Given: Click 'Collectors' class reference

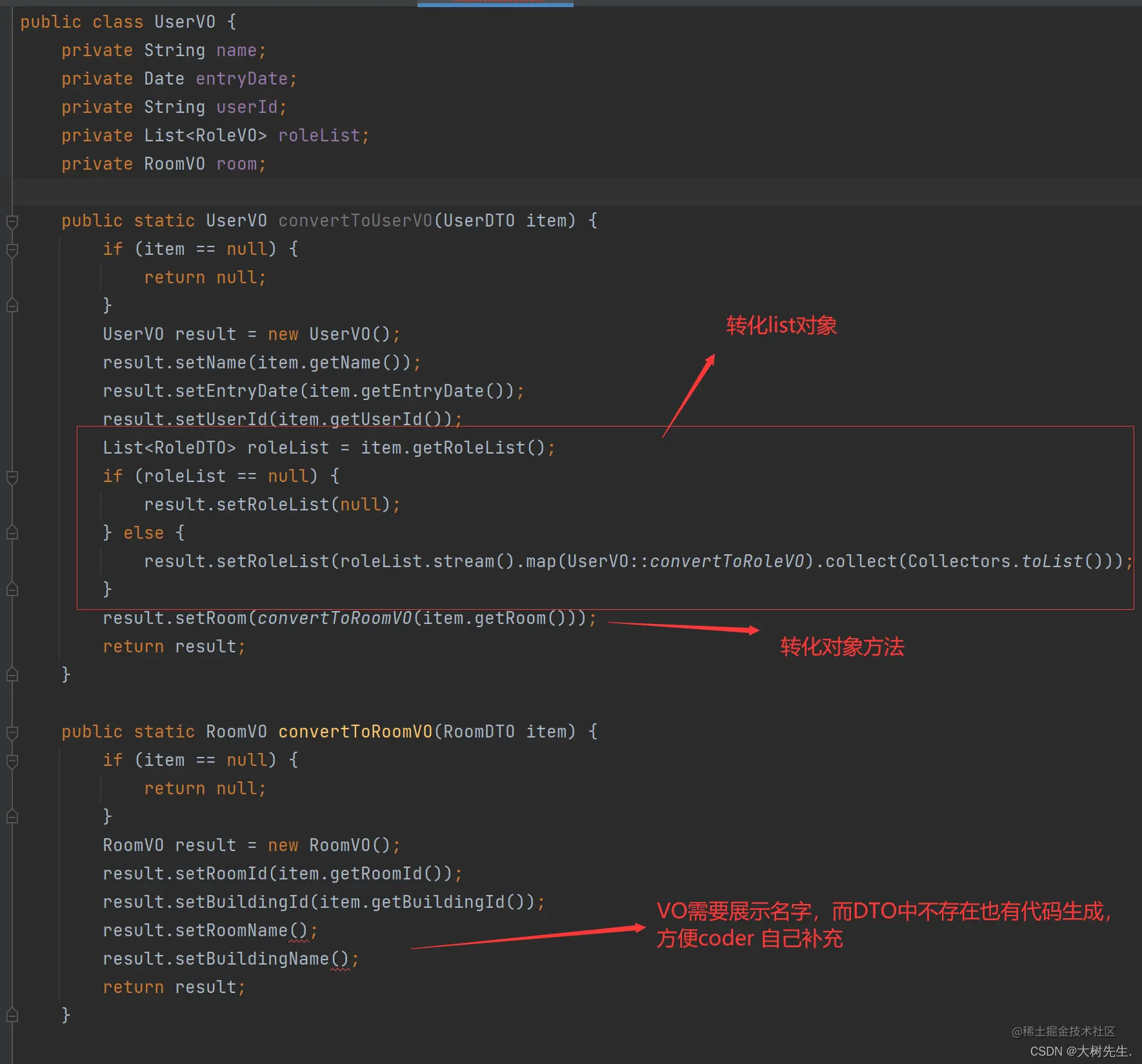Looking at the screenshot, I should click(x=959, y=561).
